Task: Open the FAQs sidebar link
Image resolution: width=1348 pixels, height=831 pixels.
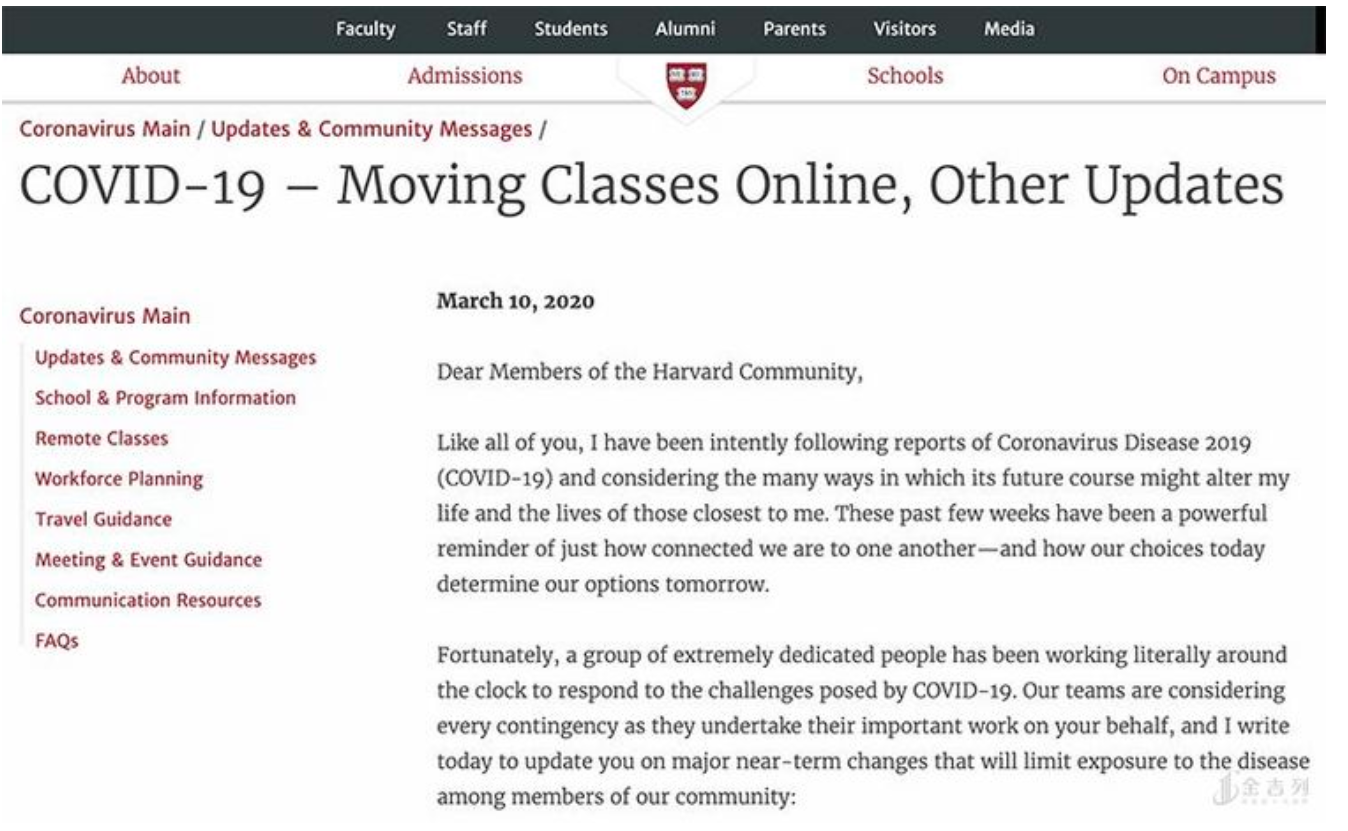Action: tap(56, 640)
